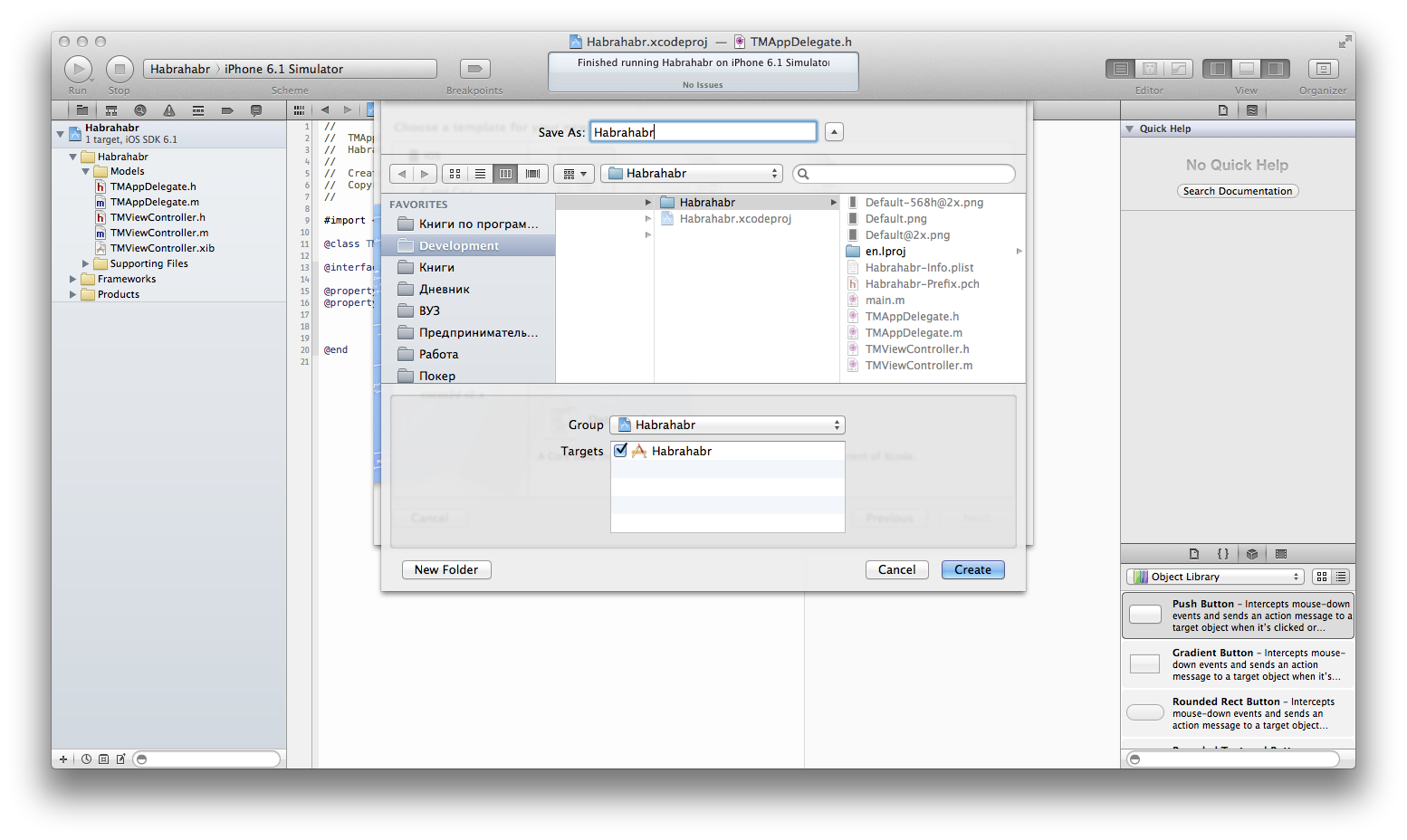Screen dimensions: 1407x840
Task: Switch to the Version editor
Action: tap(1179, 69)
